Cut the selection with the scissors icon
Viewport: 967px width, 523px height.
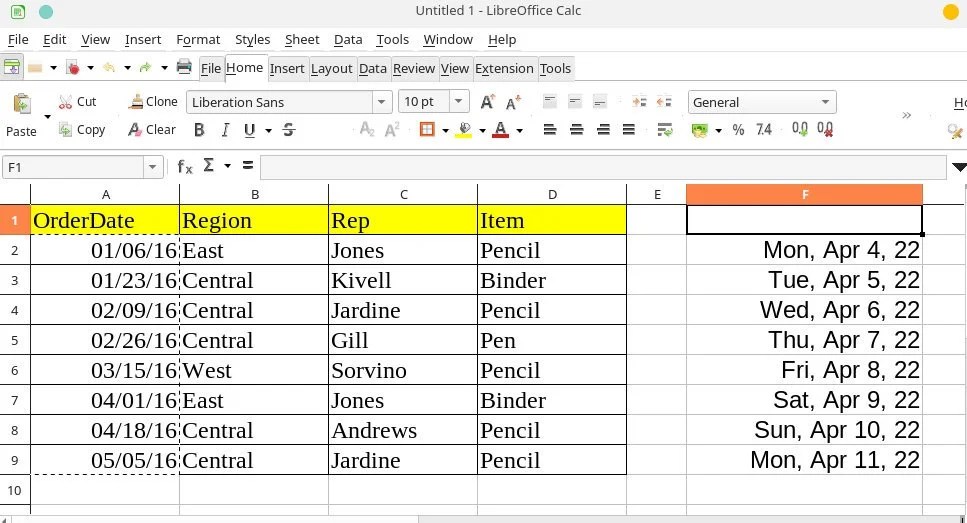tap(65, 102)
